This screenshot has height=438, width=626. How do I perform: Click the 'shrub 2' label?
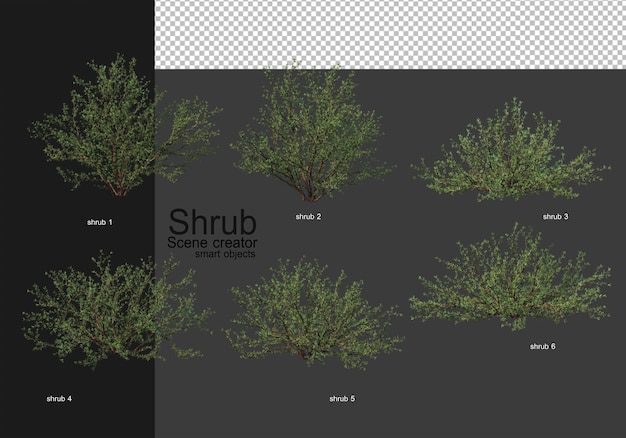point(308,216)
